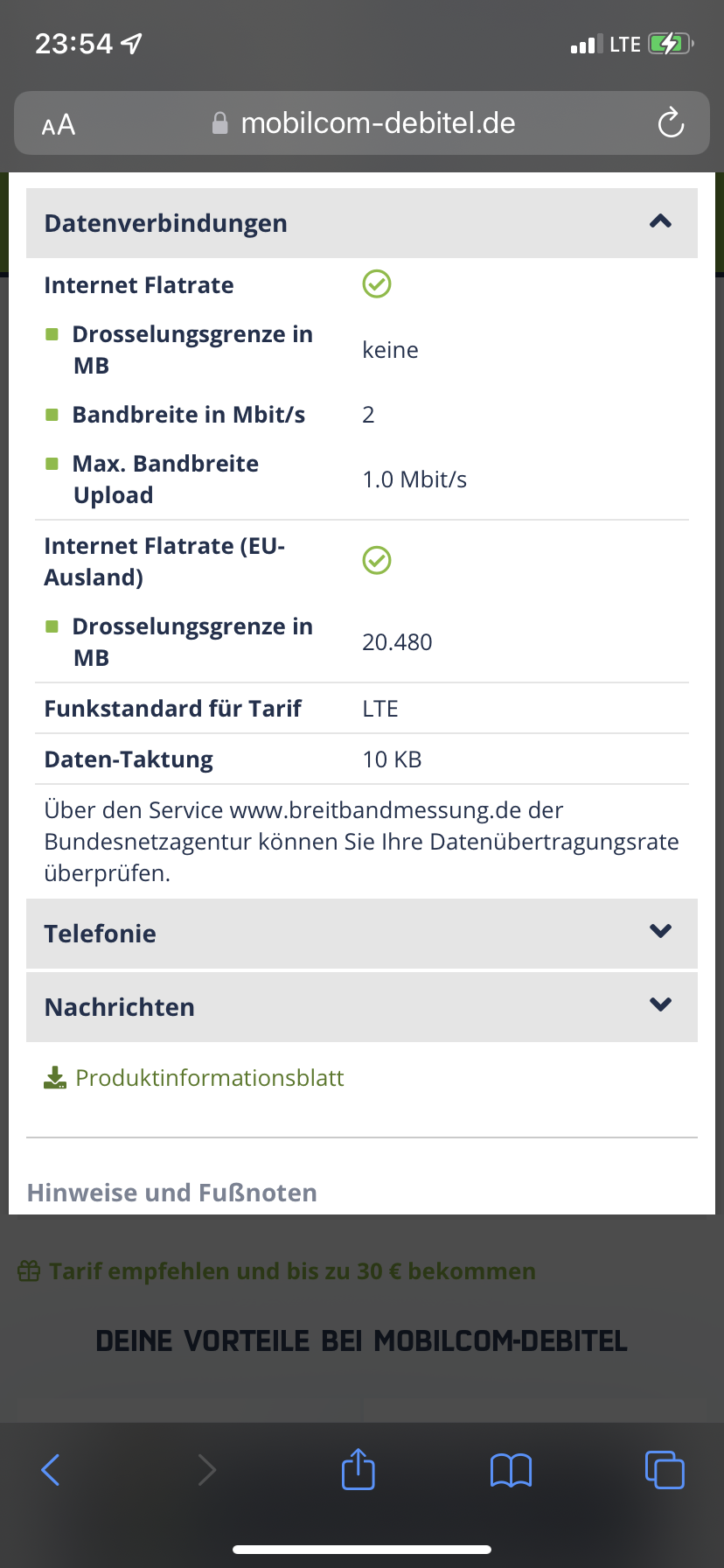Show all open Safari tabs
Image resolution: width=724 pixels, height=1568 pixels.
(665, 1469)
